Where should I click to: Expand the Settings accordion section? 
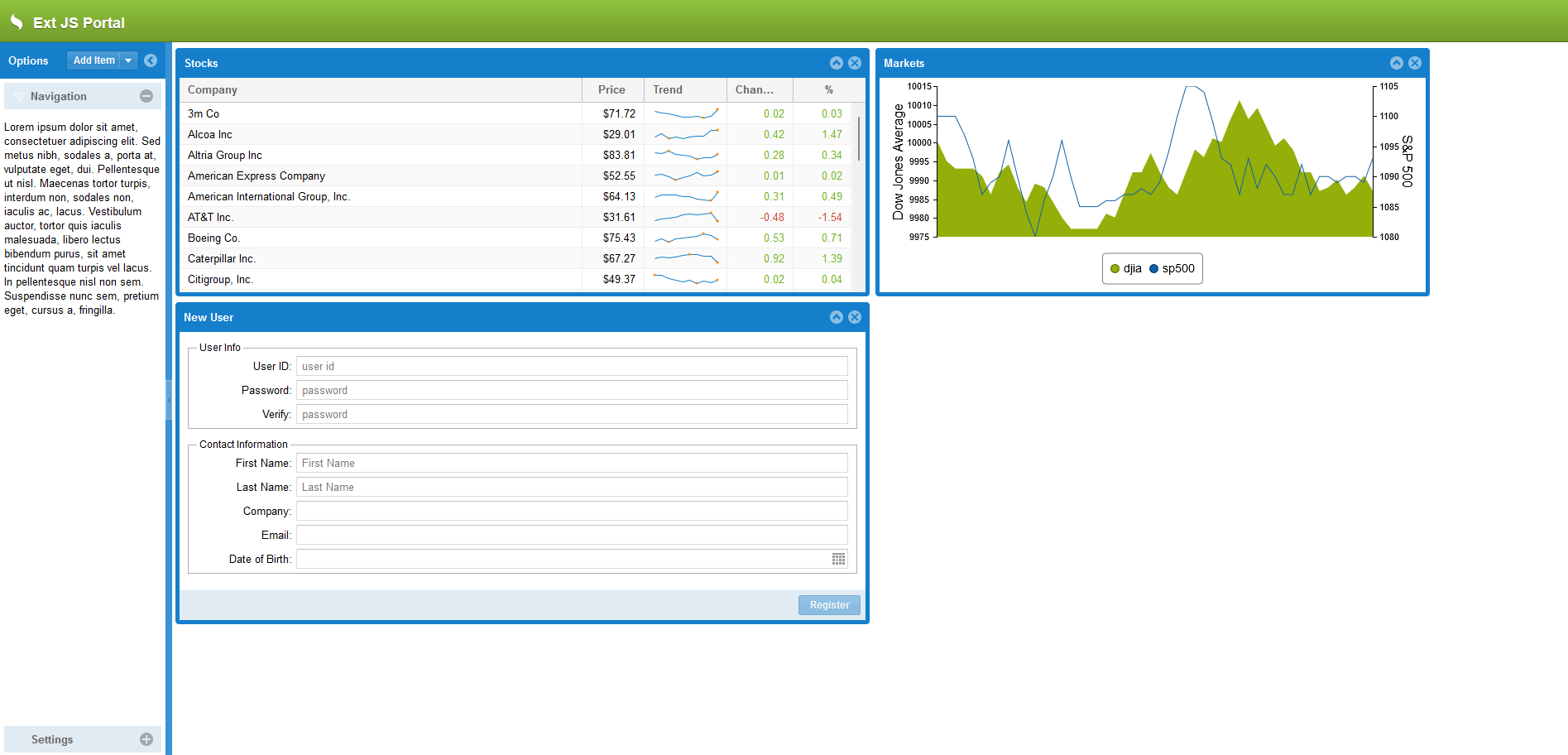click(x=146, y=739)
